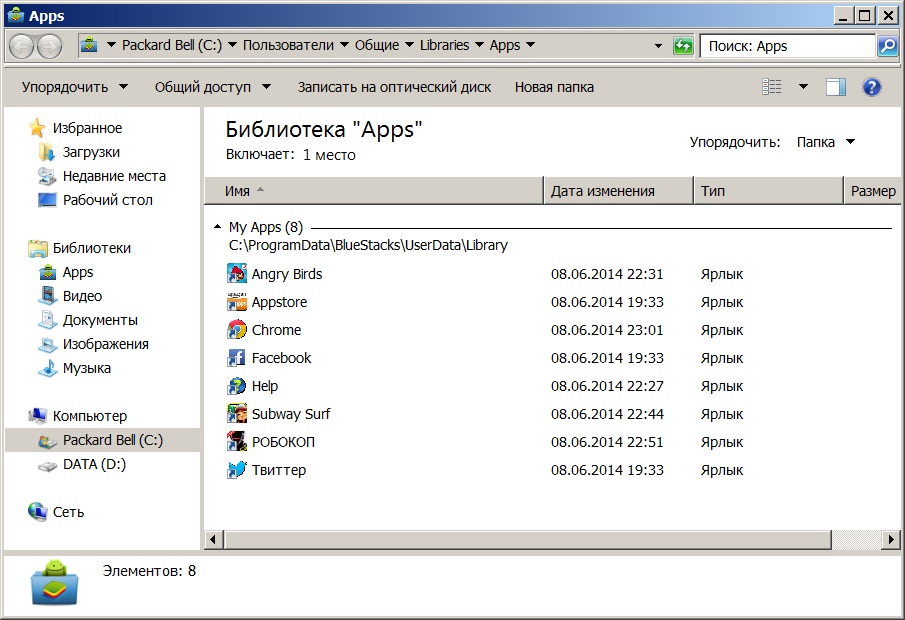Click the horizontal scrollbar thumb
The width and height of the screenshot is (905, 620).
click(x=528, y=540)
